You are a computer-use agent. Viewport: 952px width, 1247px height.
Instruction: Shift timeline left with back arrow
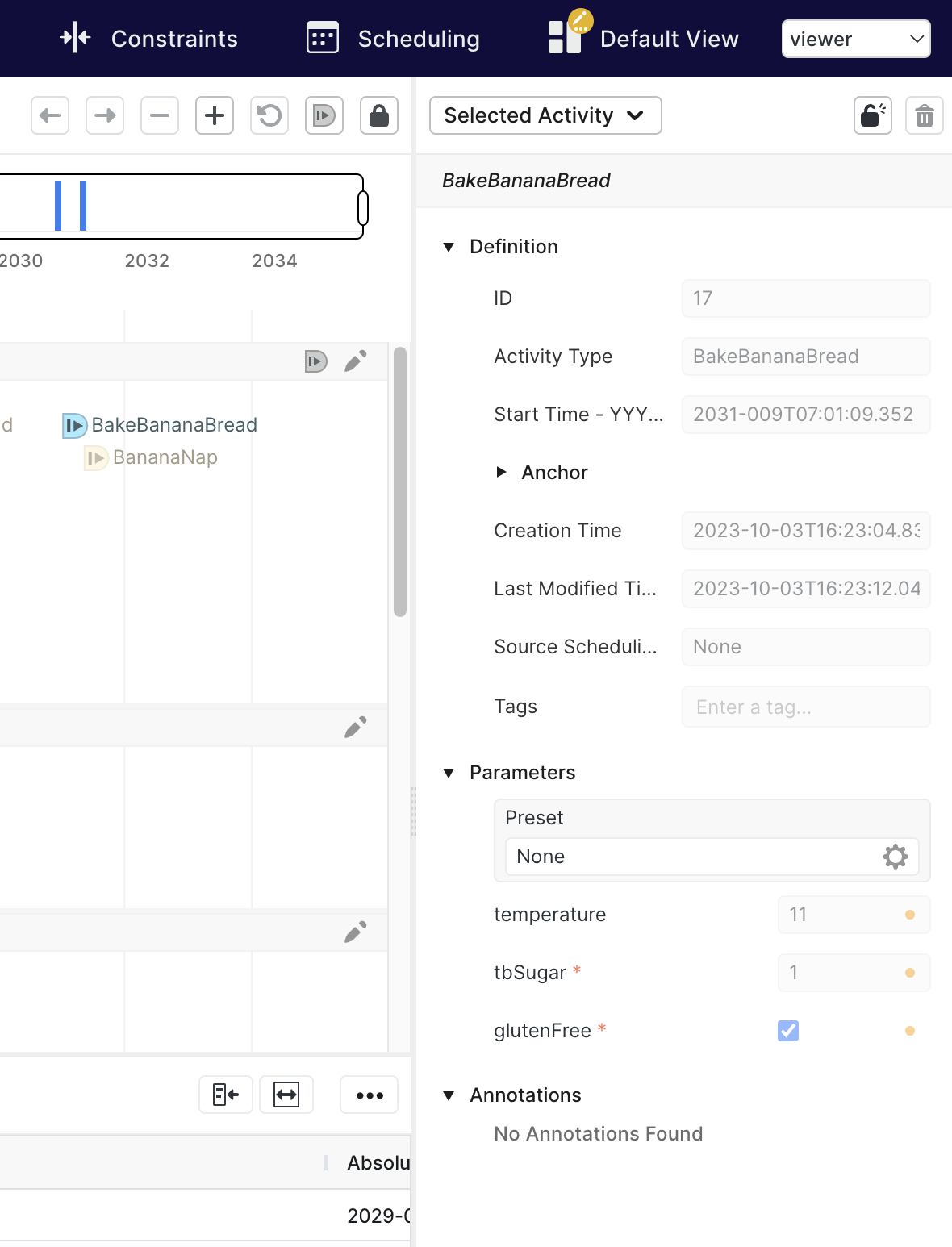(50, 115)
